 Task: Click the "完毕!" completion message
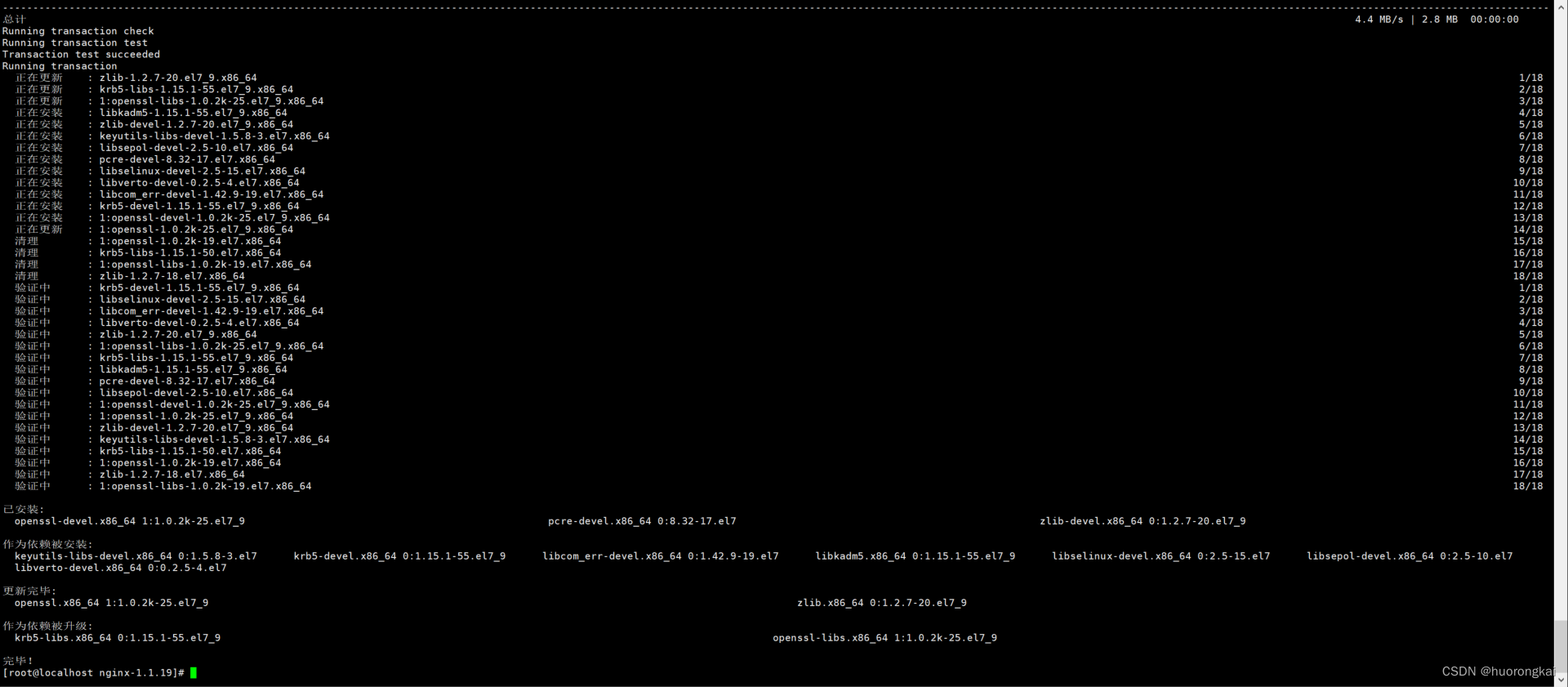(18, 661)
